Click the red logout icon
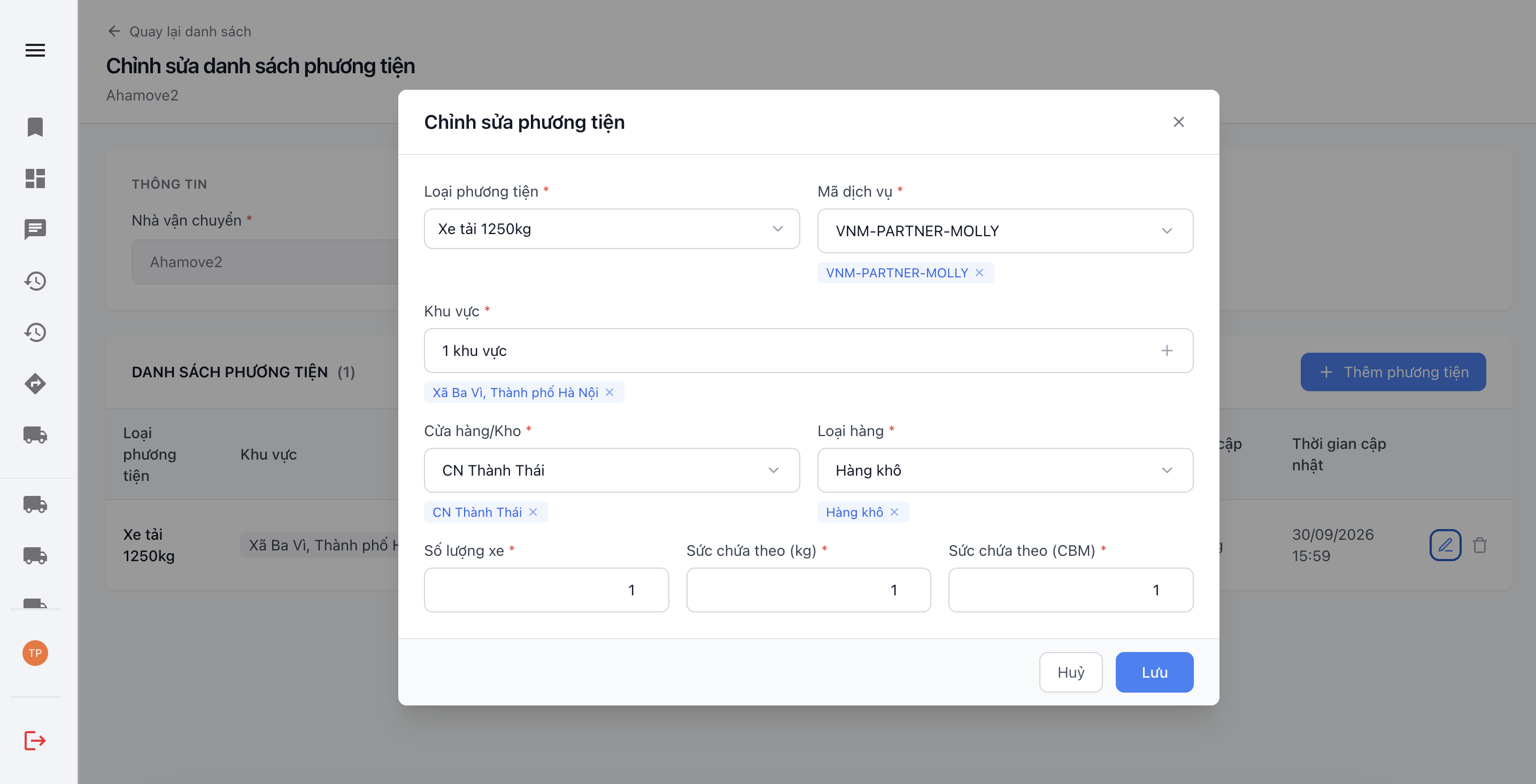 coord(35,741)
